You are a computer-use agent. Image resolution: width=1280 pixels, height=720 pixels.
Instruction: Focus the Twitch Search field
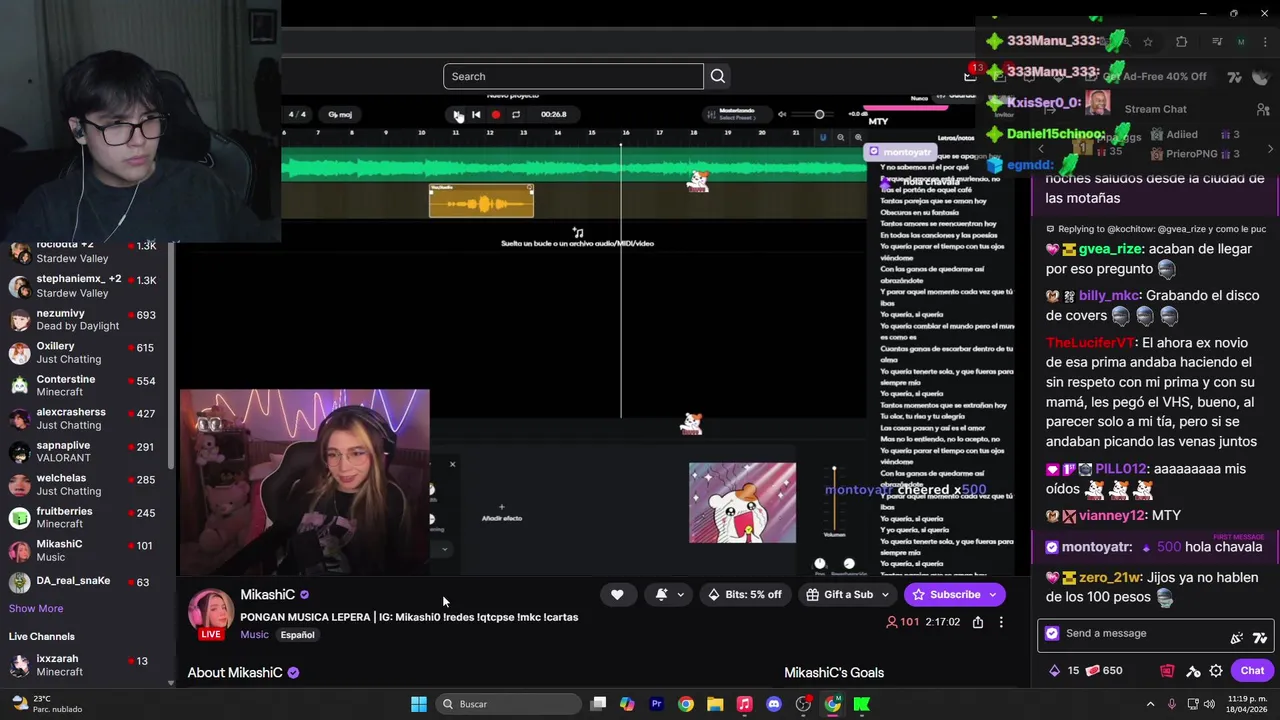pyautogui.click(x=573, y=76)
